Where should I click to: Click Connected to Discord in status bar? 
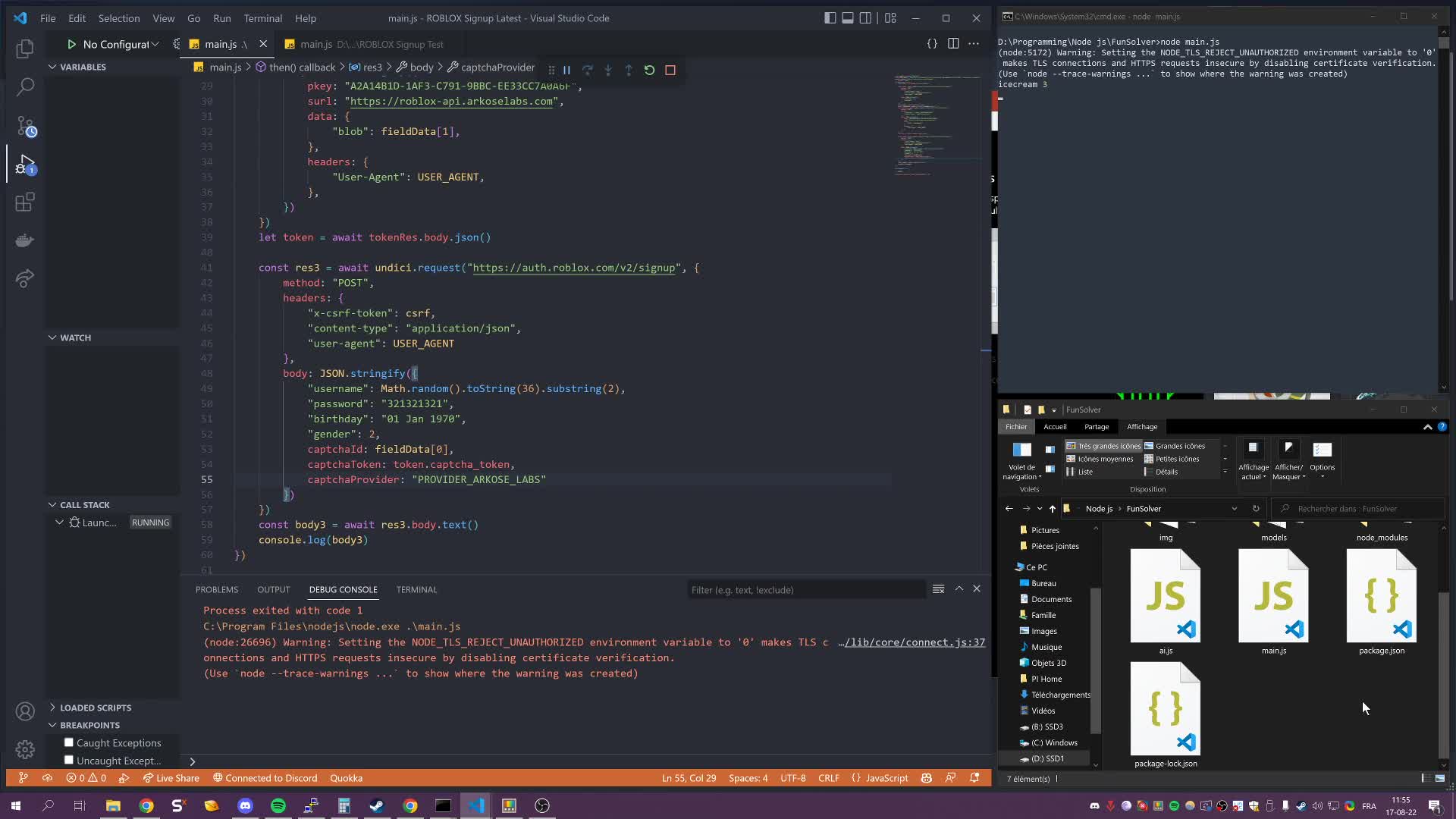coord(265,778)
